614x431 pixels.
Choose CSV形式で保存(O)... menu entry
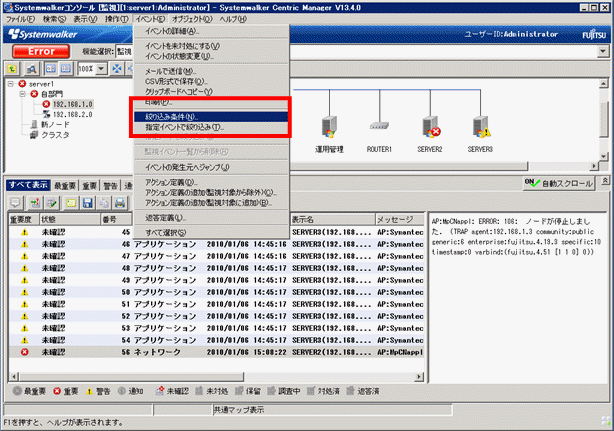(x=211, y=81)
